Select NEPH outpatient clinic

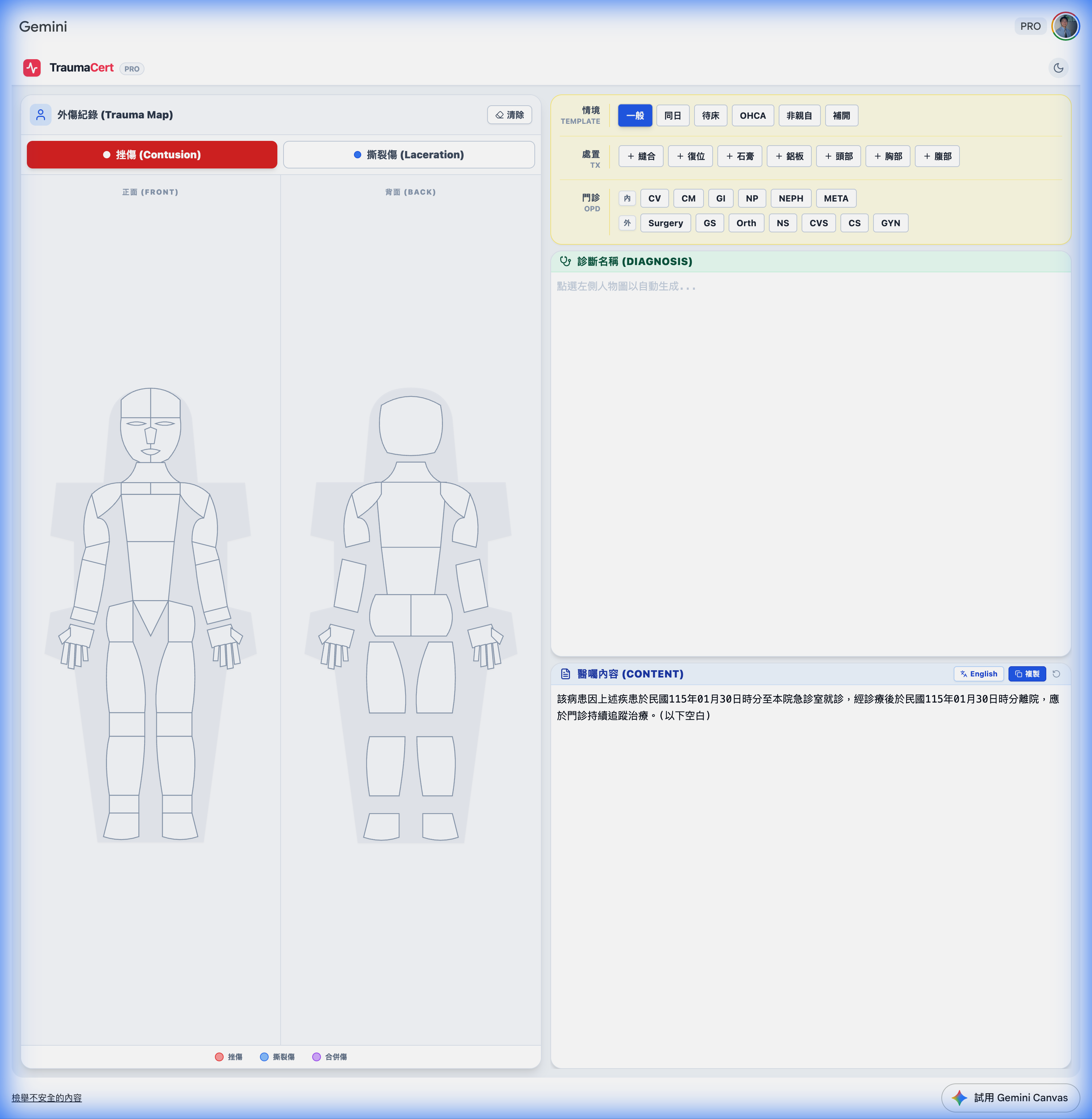pyautogui.click(x=790, y=199)
